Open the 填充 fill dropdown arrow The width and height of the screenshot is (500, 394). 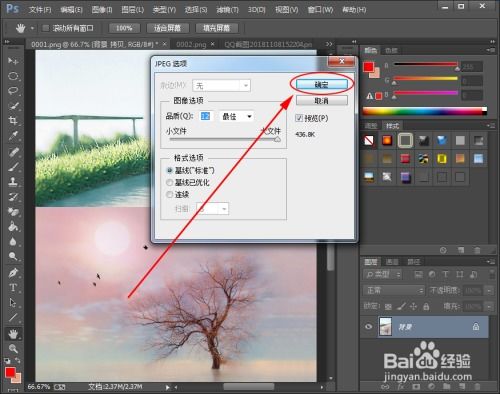pyautogui.click(x=489, y=306)
